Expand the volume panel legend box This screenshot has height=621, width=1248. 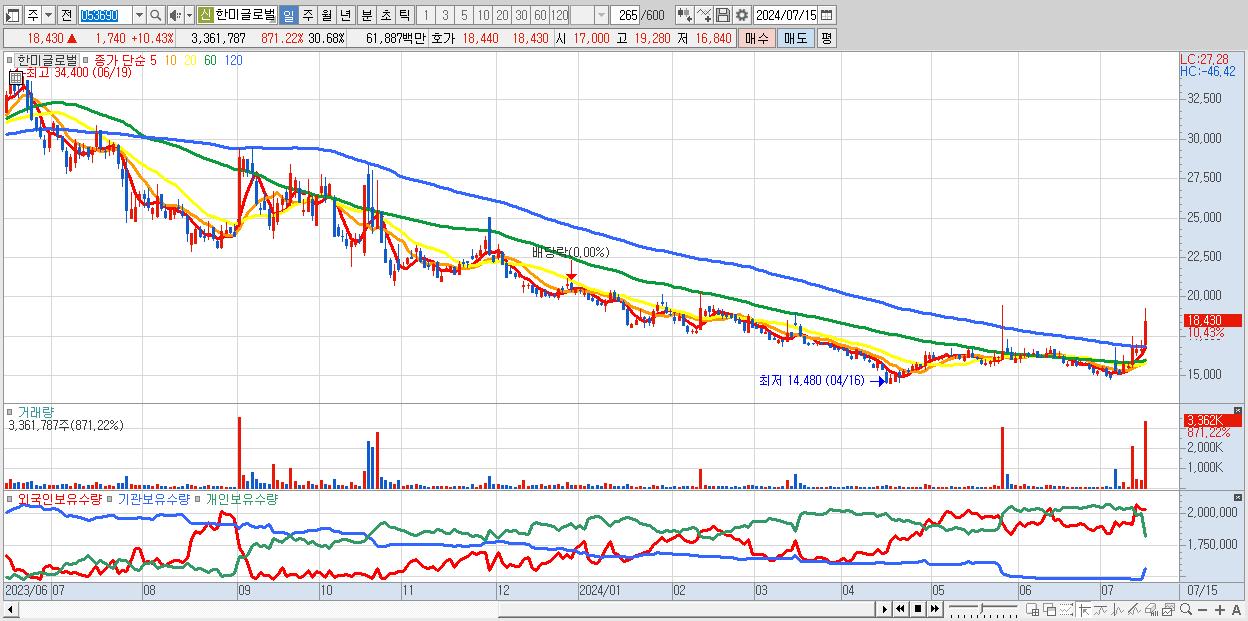(11, 411)
